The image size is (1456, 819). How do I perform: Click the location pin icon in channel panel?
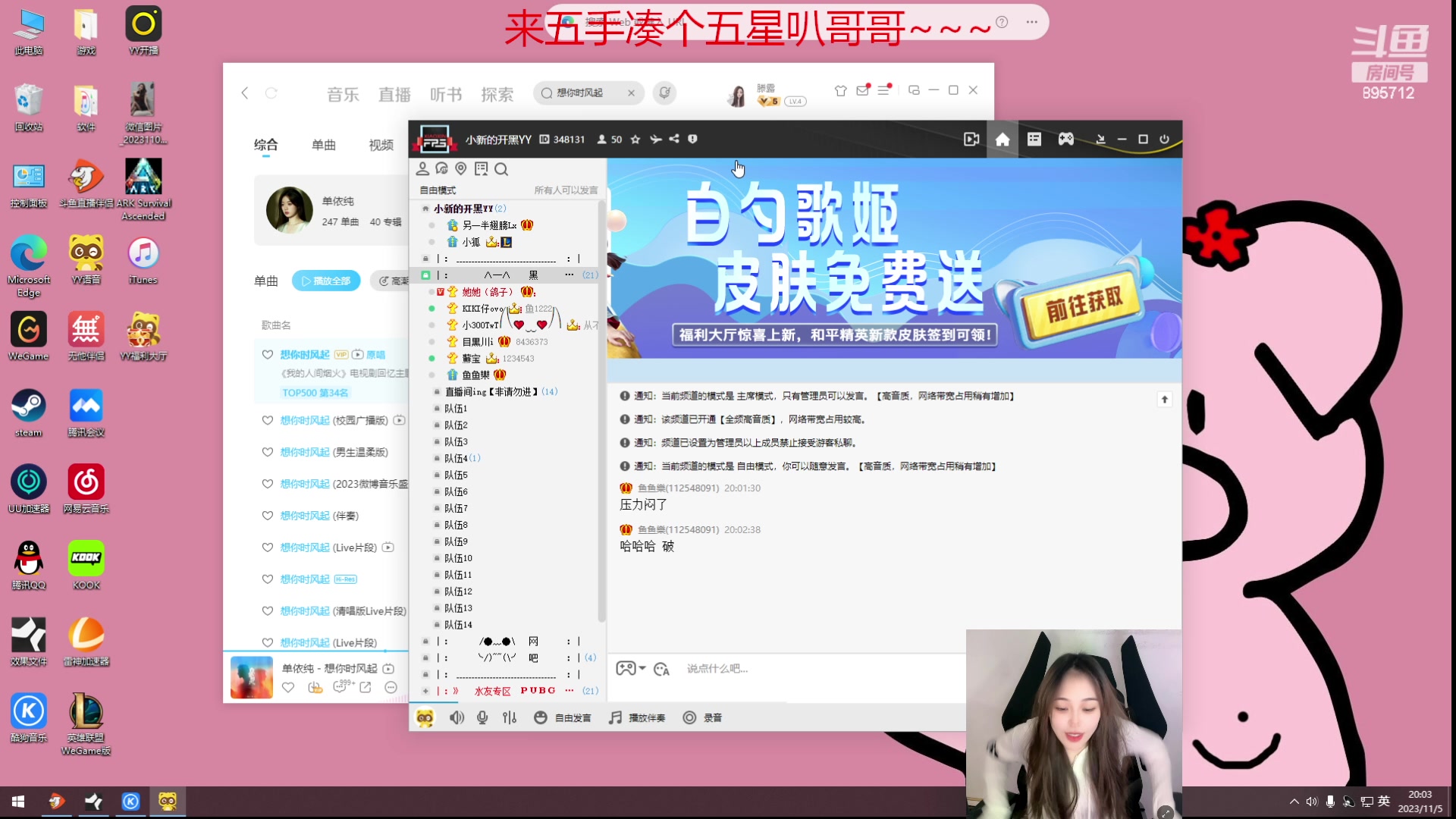tap(460, 169)
